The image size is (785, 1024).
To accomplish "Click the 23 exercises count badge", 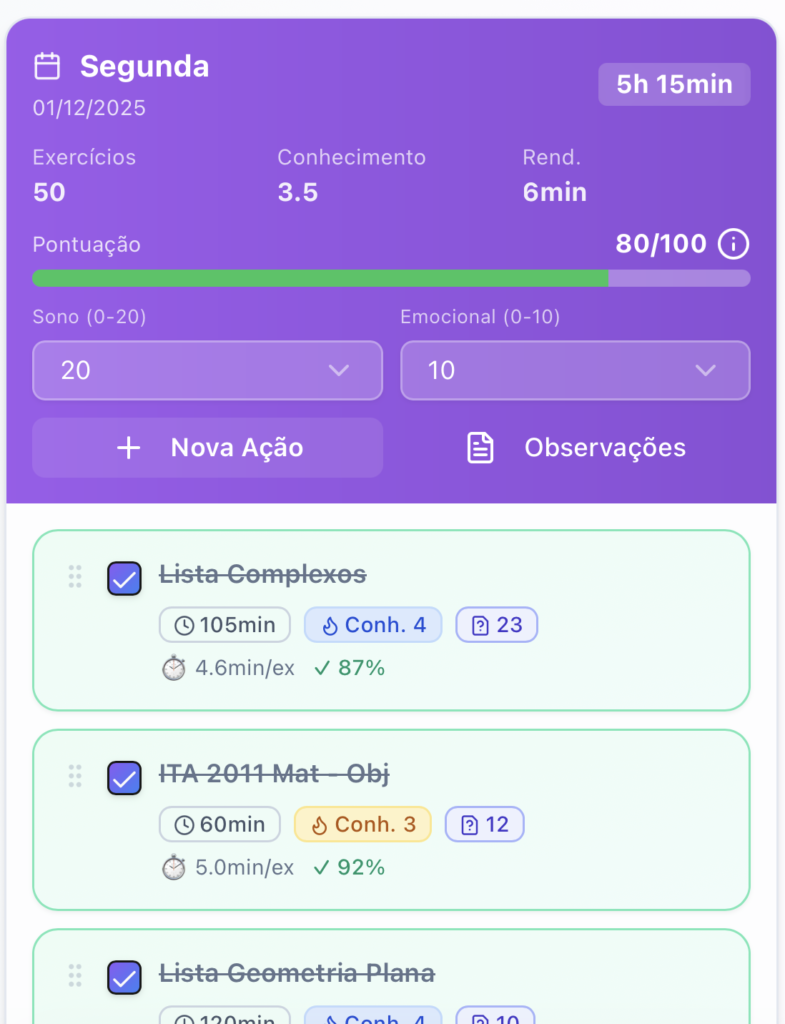I will 497,625.
